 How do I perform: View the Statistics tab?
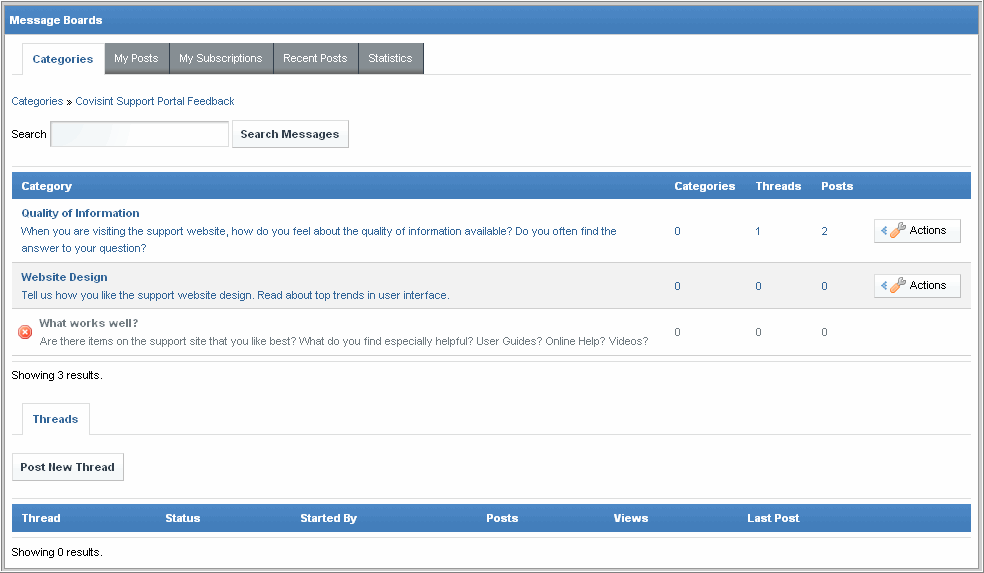point(390,59)
